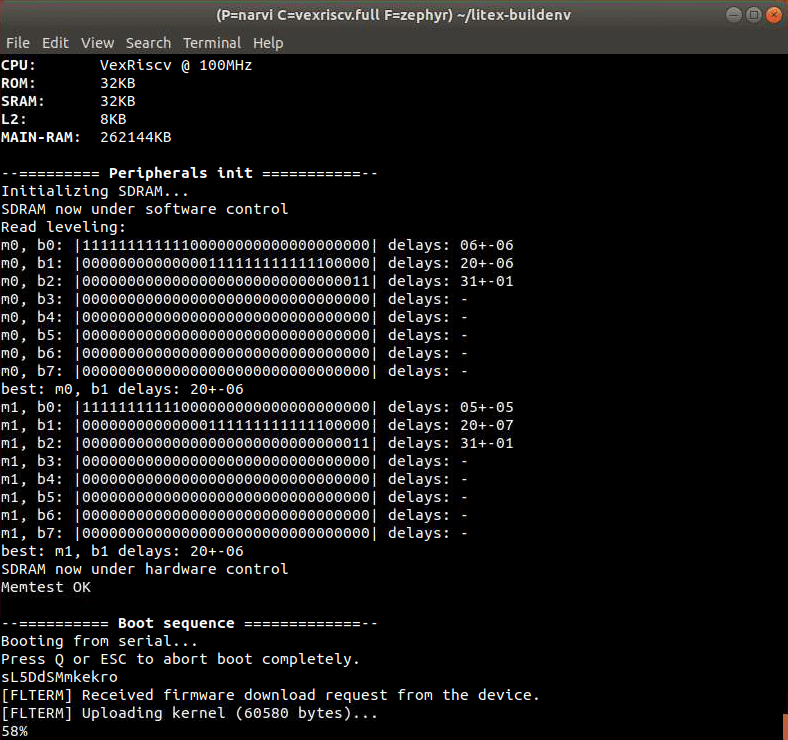Click the 'MAIN-RAM: 262144KB' line
The width and height of the screenshot is (788, 740).
[86, 137]
